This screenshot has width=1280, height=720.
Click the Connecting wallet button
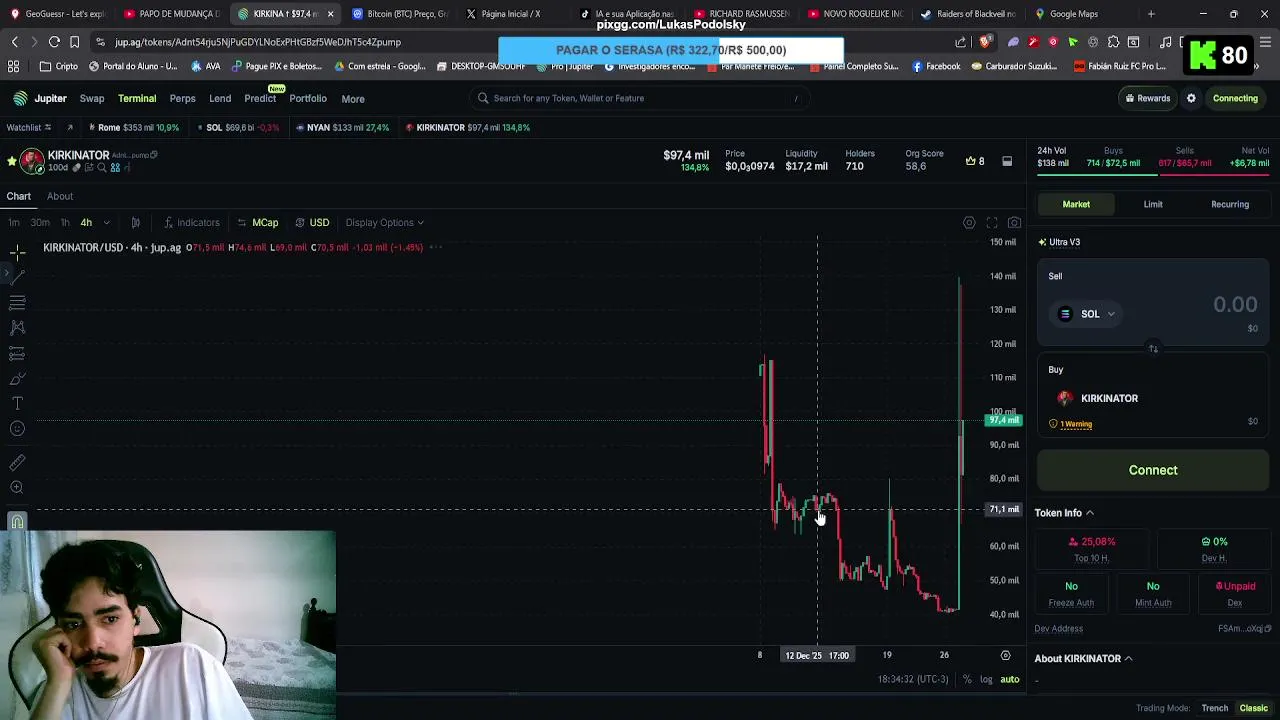pyautogui.click(x=1235, y=98)
